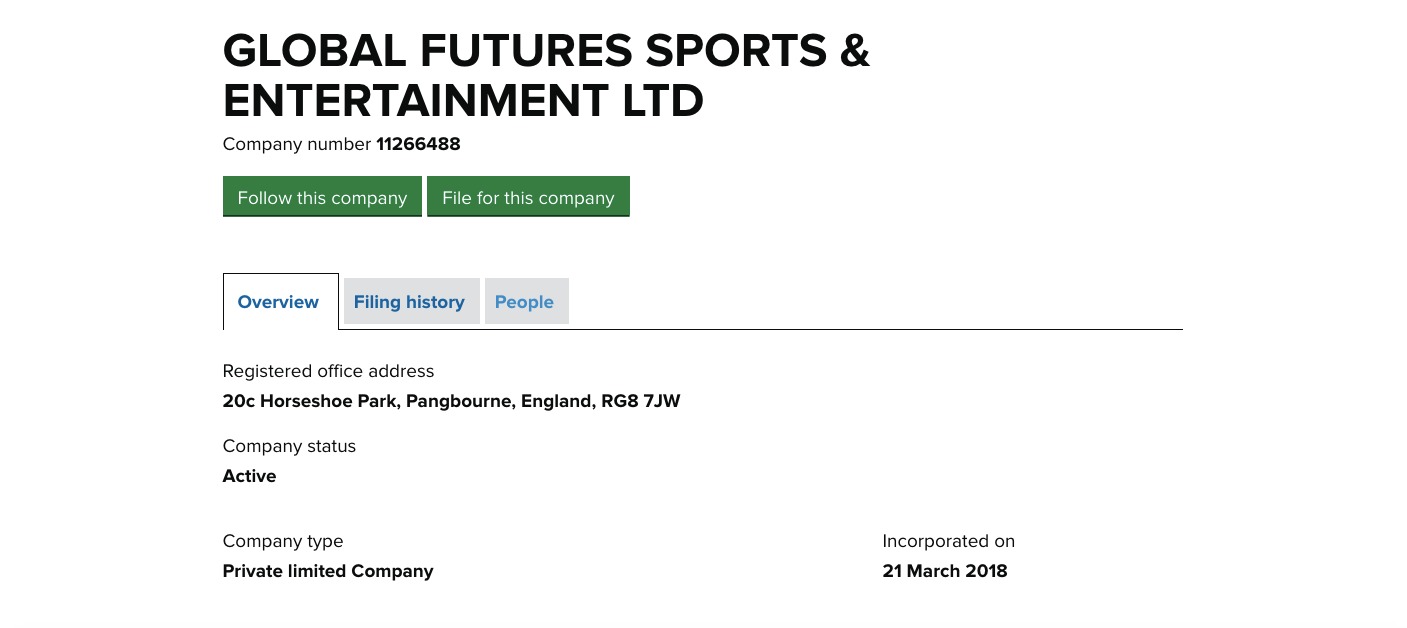The image size is (1407, 628).
Task: Click the Private limited Company value
Action: click(x=328, y=571)
